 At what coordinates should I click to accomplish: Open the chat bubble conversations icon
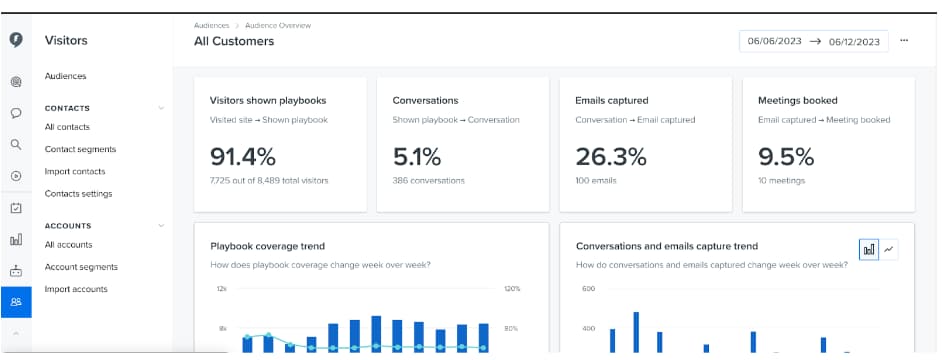coord(16,113)
